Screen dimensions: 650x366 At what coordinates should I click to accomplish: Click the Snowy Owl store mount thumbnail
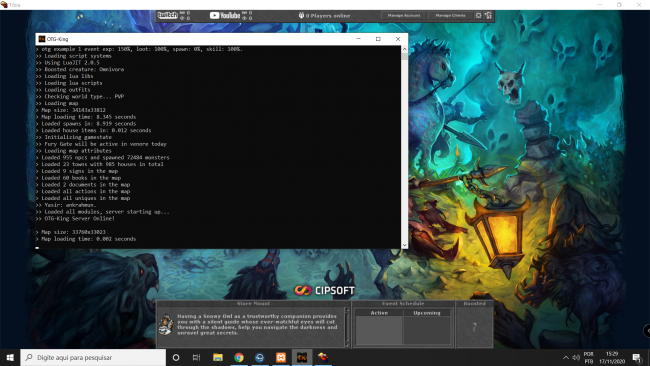166,325
